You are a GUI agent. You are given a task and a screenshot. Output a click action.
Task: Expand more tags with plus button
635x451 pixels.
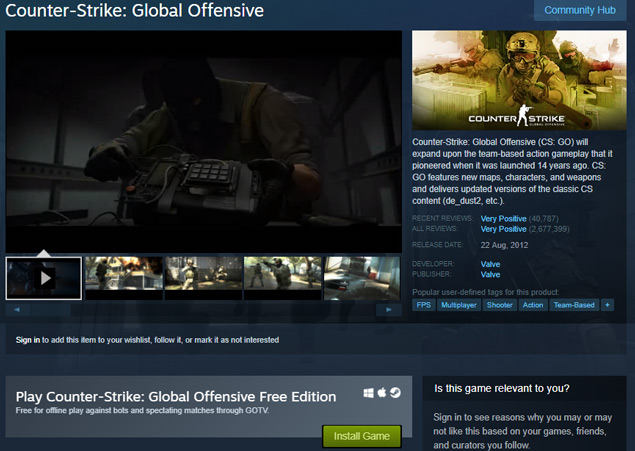607,305
